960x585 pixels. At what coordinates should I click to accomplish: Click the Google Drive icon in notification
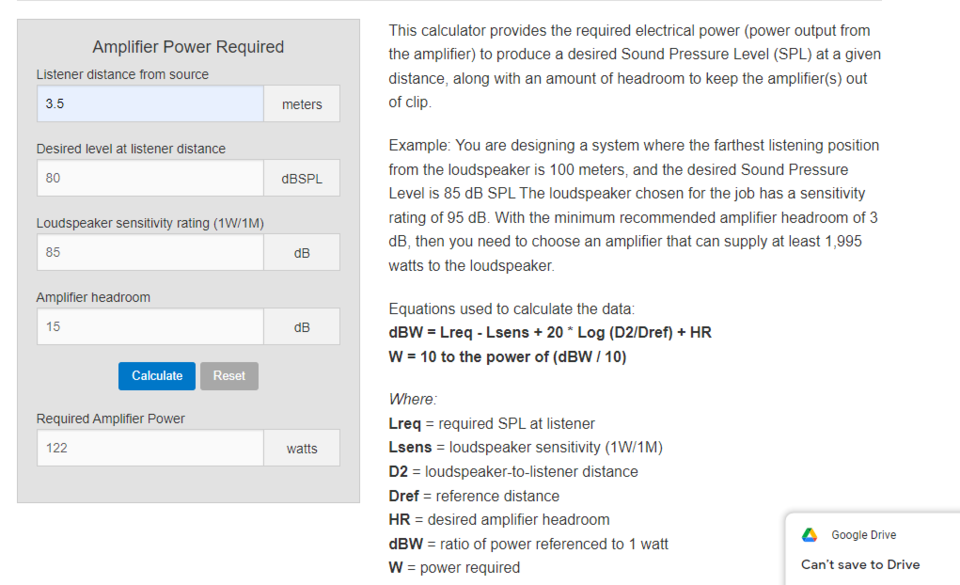tap(809, 535)
